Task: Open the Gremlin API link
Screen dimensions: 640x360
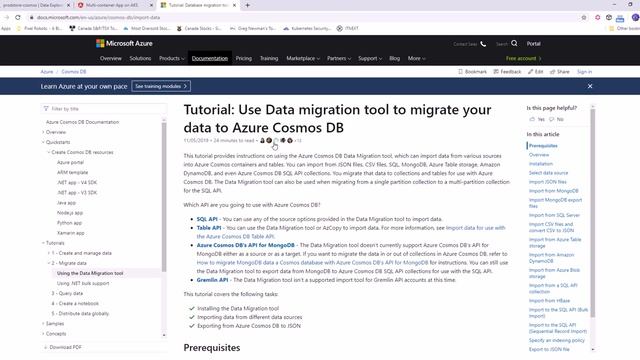Action: coord(212,280)
